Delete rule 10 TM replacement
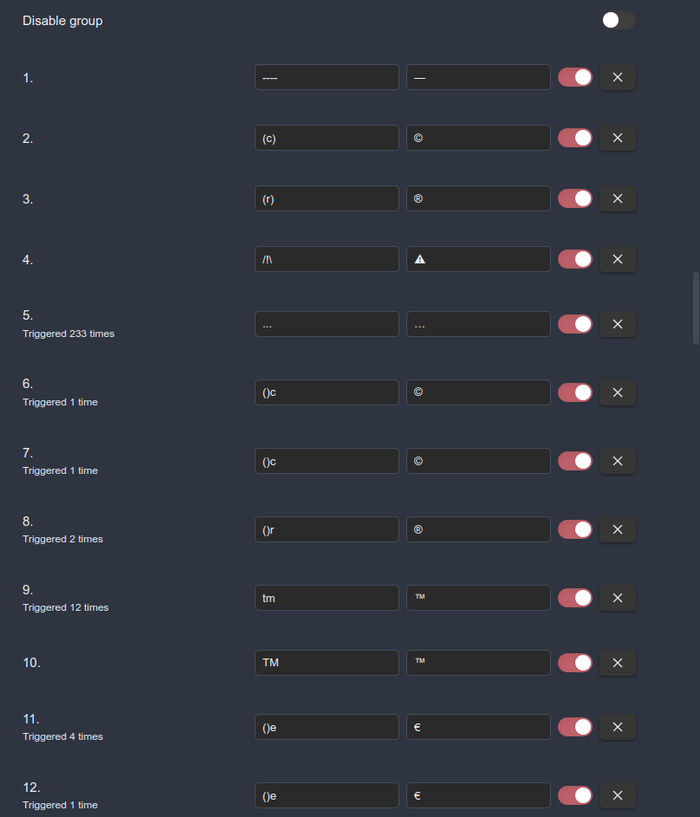Screen dimensions: 700x817 pos(617,662)
